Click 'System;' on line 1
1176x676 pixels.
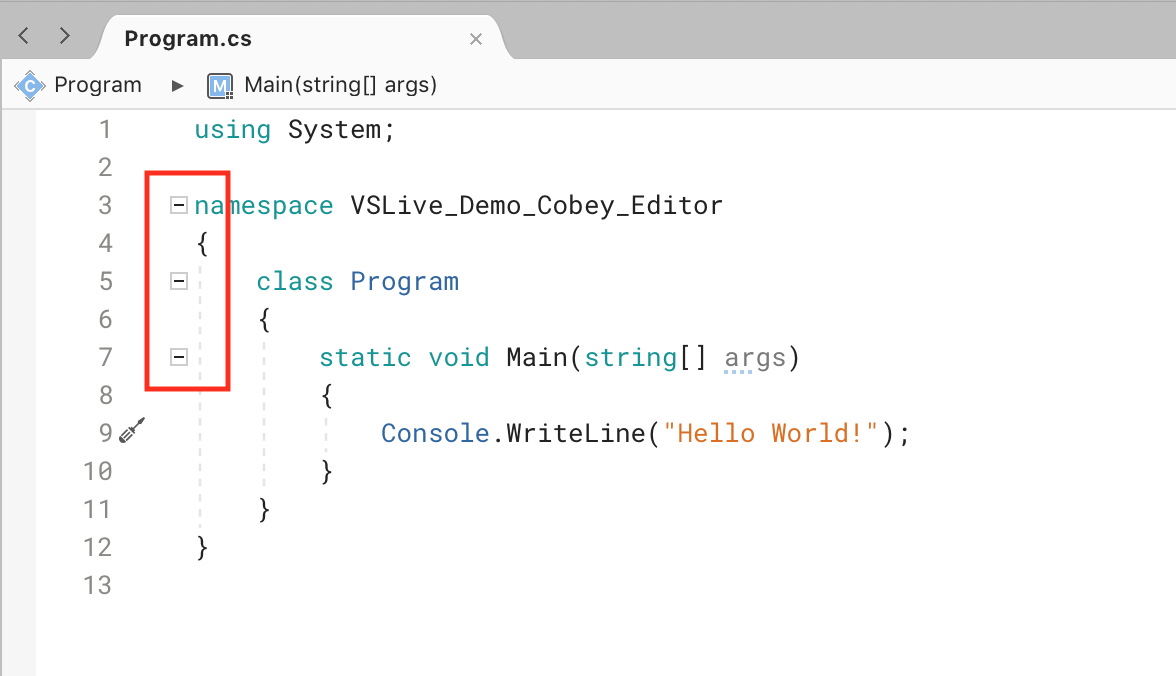pyautogui.click(x=341, y=130)
